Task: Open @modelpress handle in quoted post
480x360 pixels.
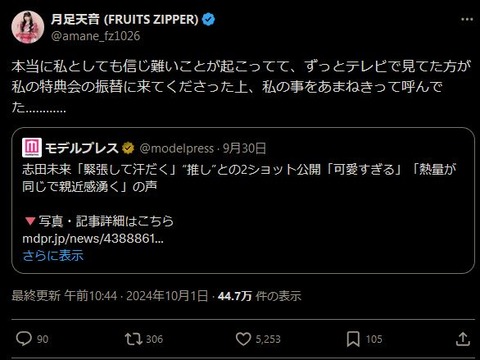Action: [x=177, y=148]
